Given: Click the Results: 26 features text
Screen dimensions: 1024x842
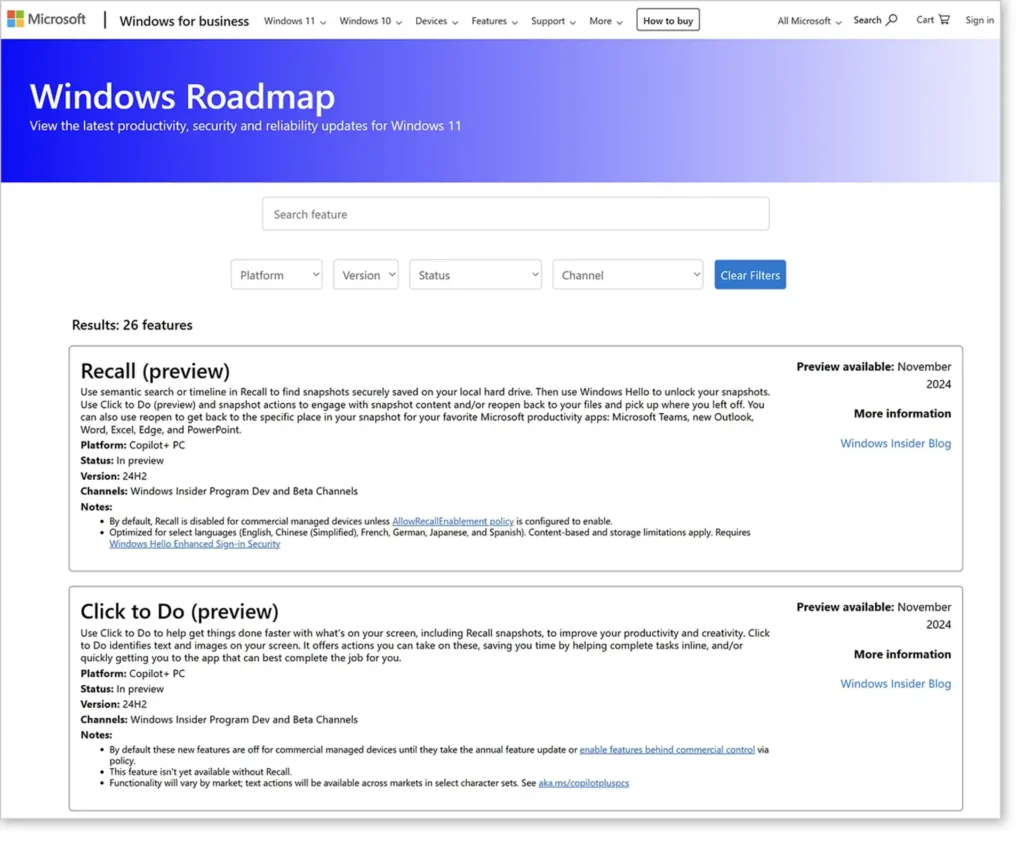Looking at the screenshot, I should click(132, 325).
